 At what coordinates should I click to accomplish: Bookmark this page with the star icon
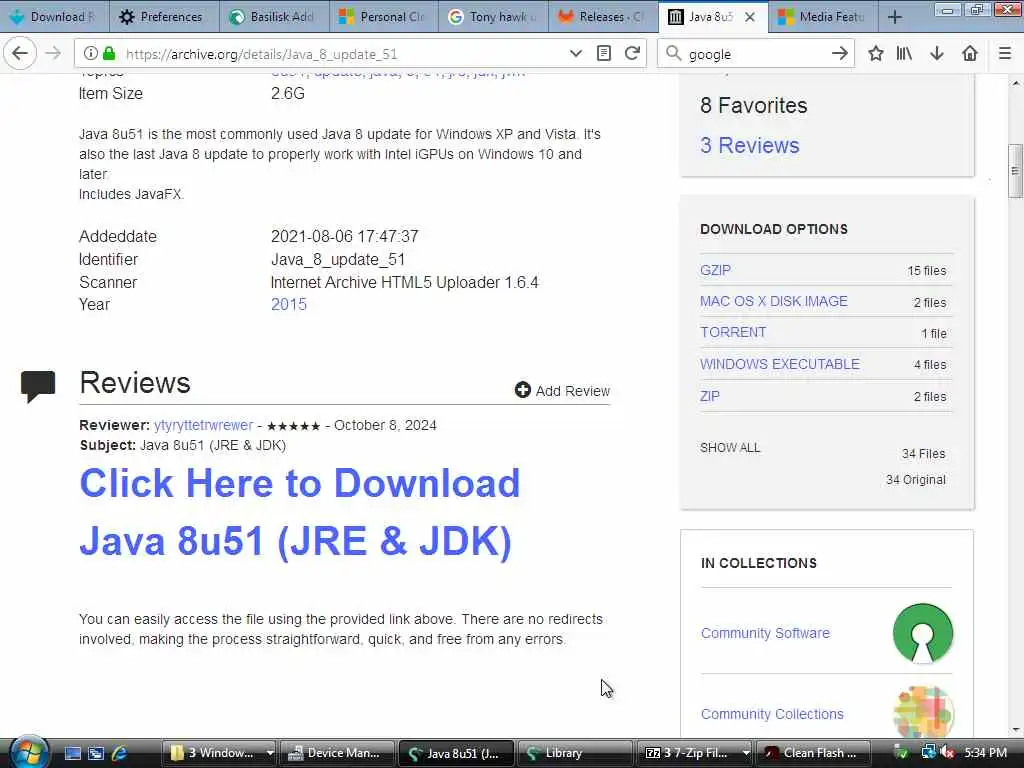coord(876,54)
